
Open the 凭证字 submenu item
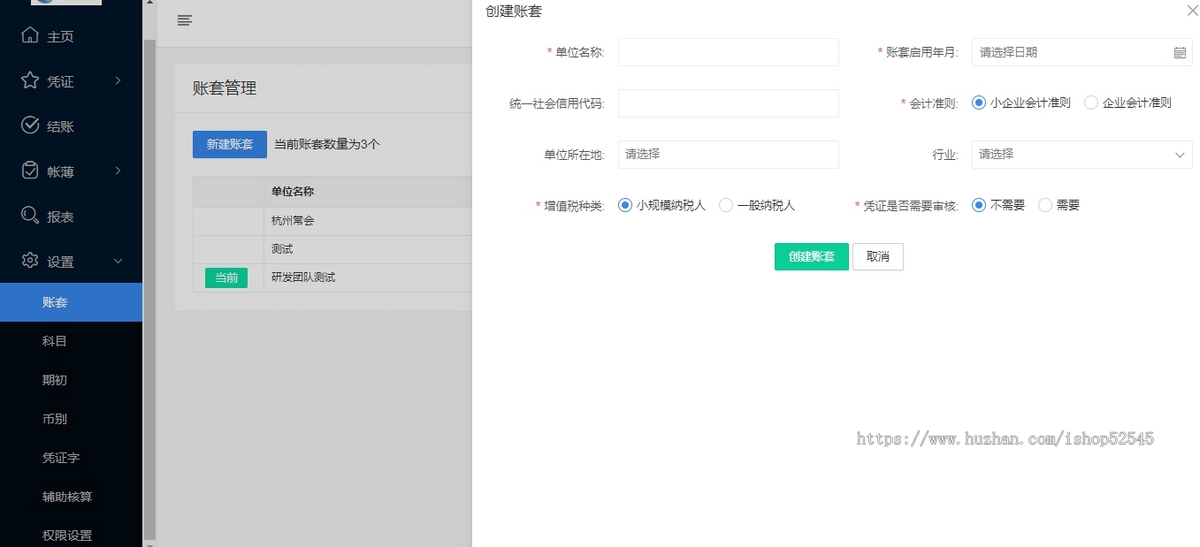(71, 458)
